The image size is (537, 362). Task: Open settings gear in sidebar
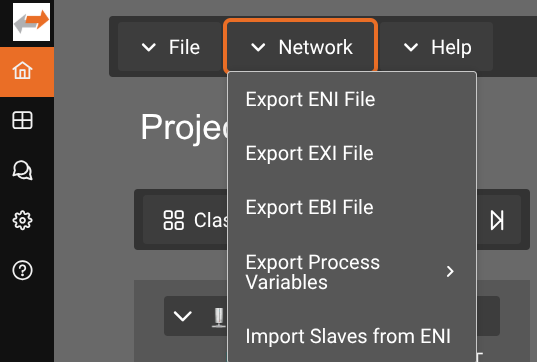tap(23, 220)
